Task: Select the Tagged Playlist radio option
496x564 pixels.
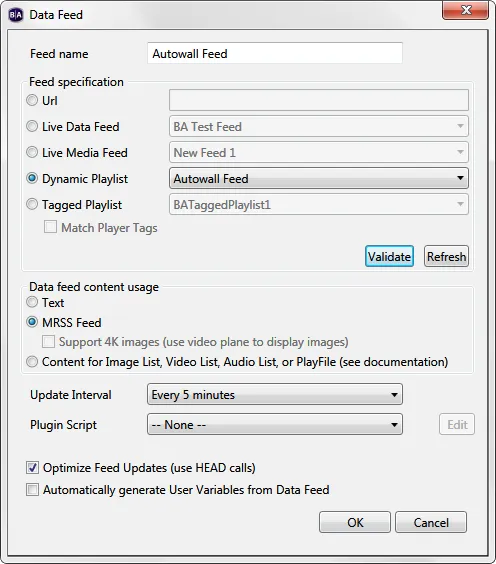Action: click(x=32, y=204)
